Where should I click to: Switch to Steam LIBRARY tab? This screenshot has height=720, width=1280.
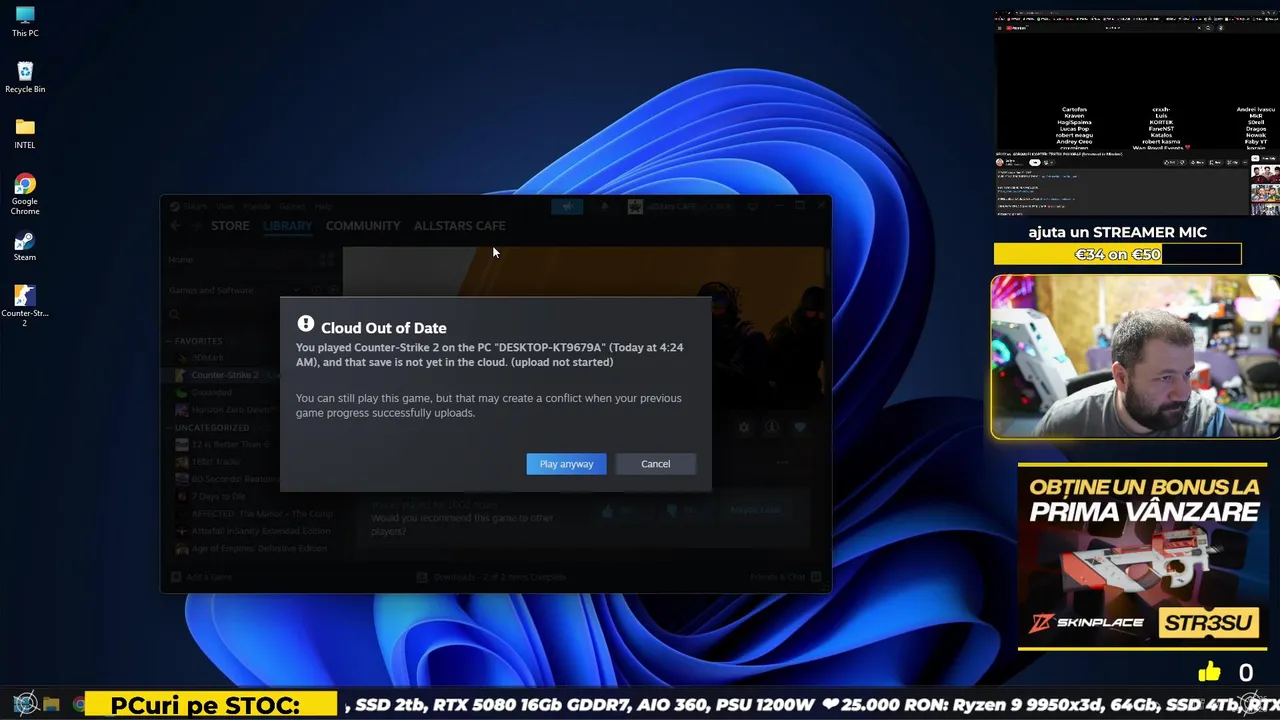288,226
